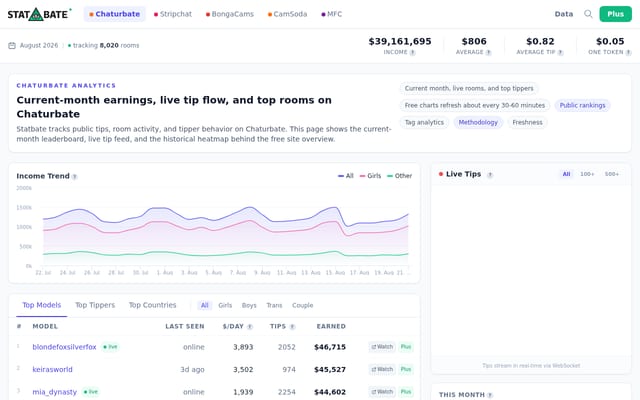Click Watch in the $46,715 row
This screenshot has height=400, width=640.
(x=382, y=347)
